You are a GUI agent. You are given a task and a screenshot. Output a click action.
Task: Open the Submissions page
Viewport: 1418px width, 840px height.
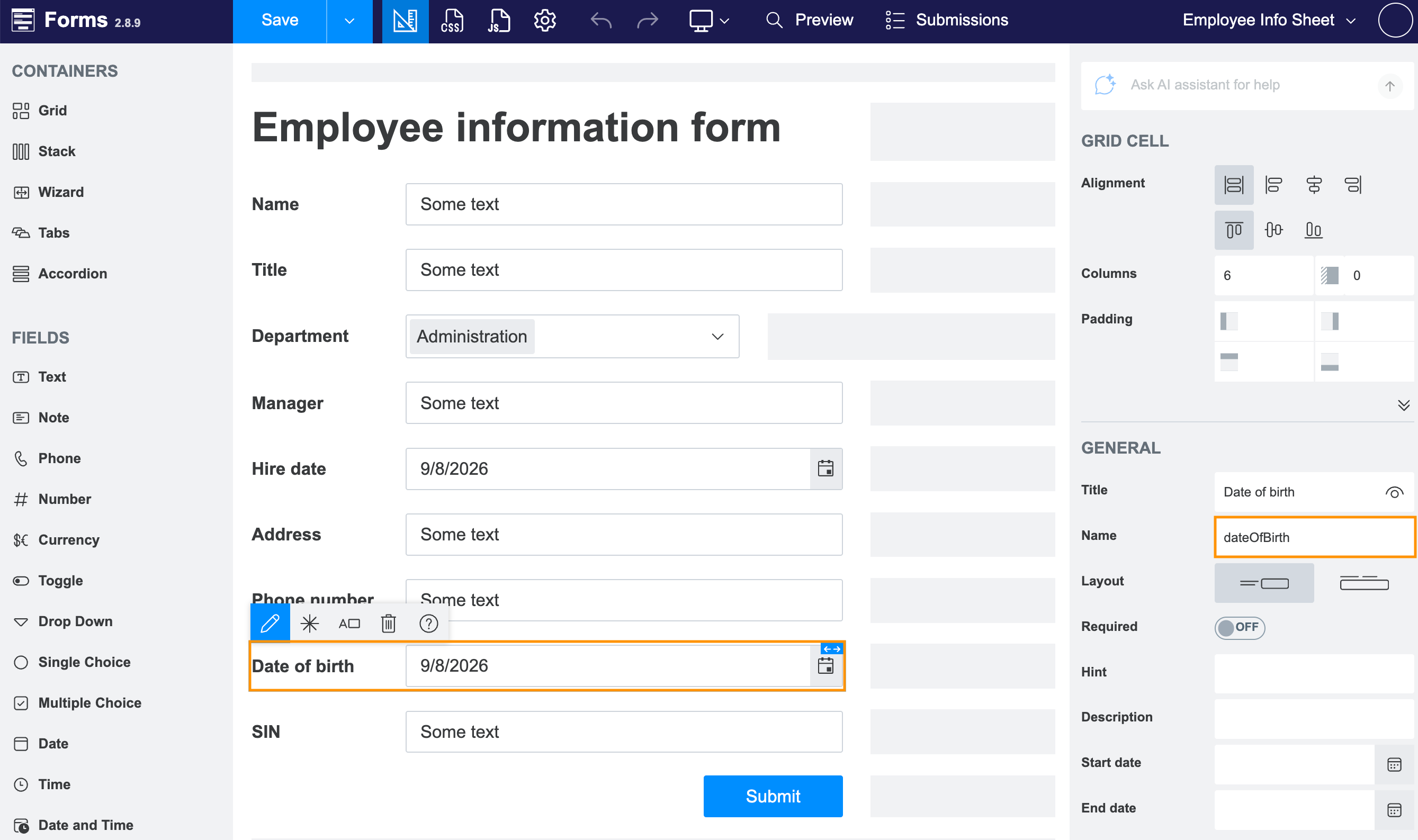(x=946, y=20)
